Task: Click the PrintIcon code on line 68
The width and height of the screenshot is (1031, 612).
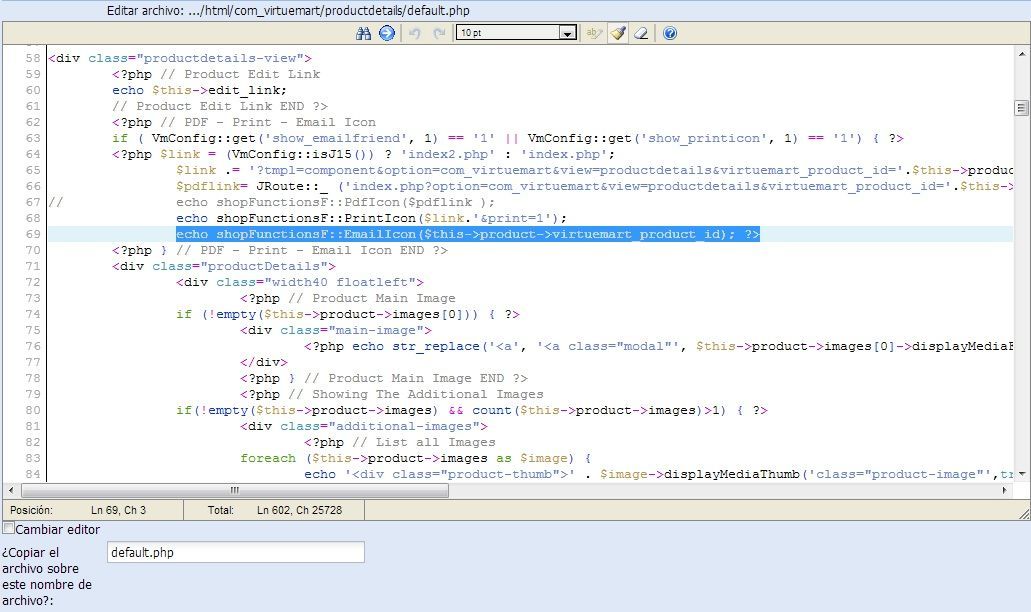Action: (371, 218)
